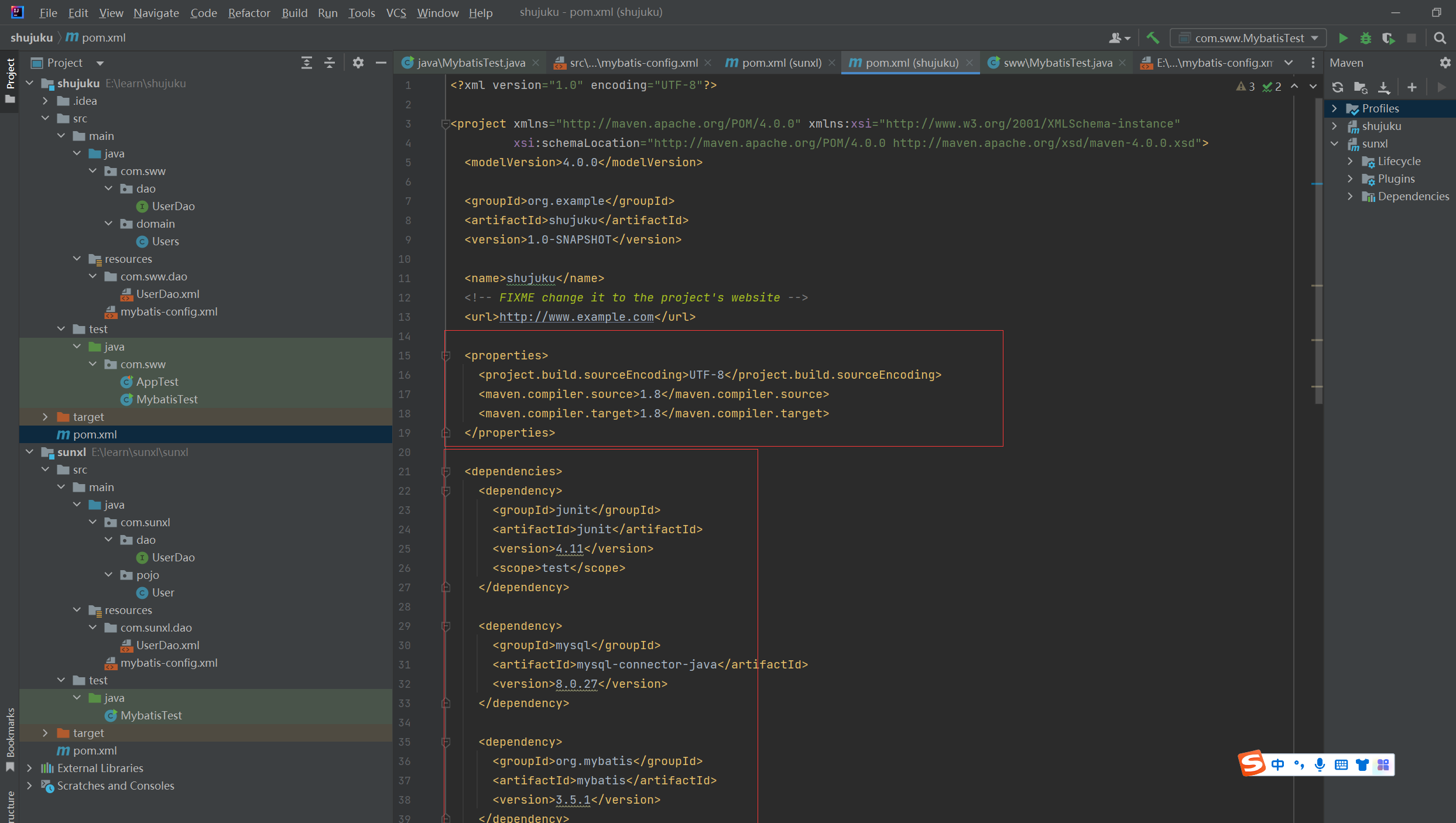Image resolution: width=1456 pixels, height=823 pixels.
Task: Click Maven download sources icon
Action: click(x=1383, y=87)
